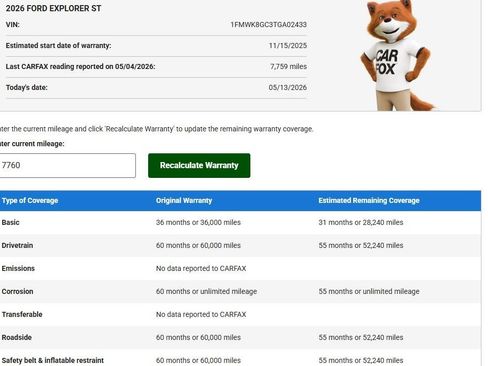Screen dimensions: 488x366
Task: Select the Basic coverage row label
Action: (x=10, y=222)
